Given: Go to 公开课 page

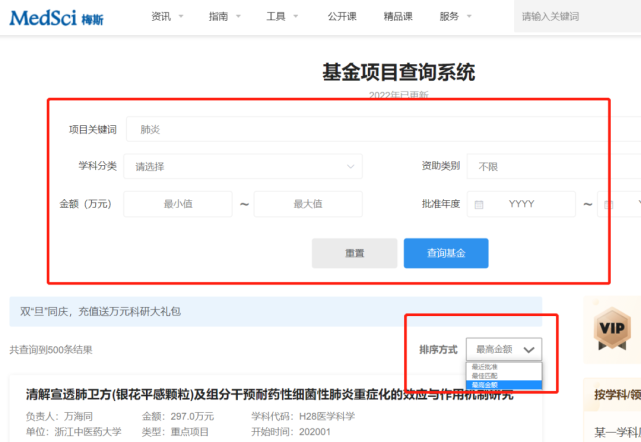Looking at the screenshot, I should coord(342,16).
